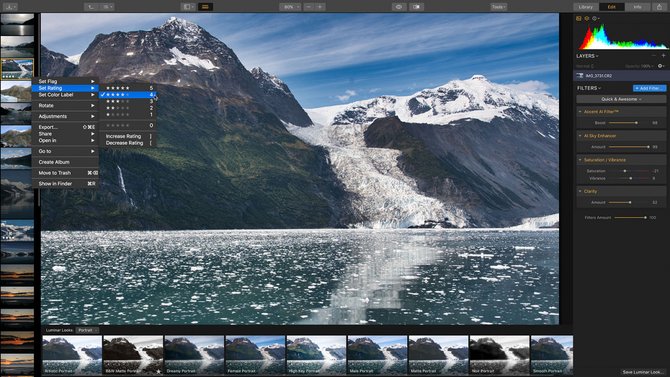Set the rating to 1 star

coord(127,115)
